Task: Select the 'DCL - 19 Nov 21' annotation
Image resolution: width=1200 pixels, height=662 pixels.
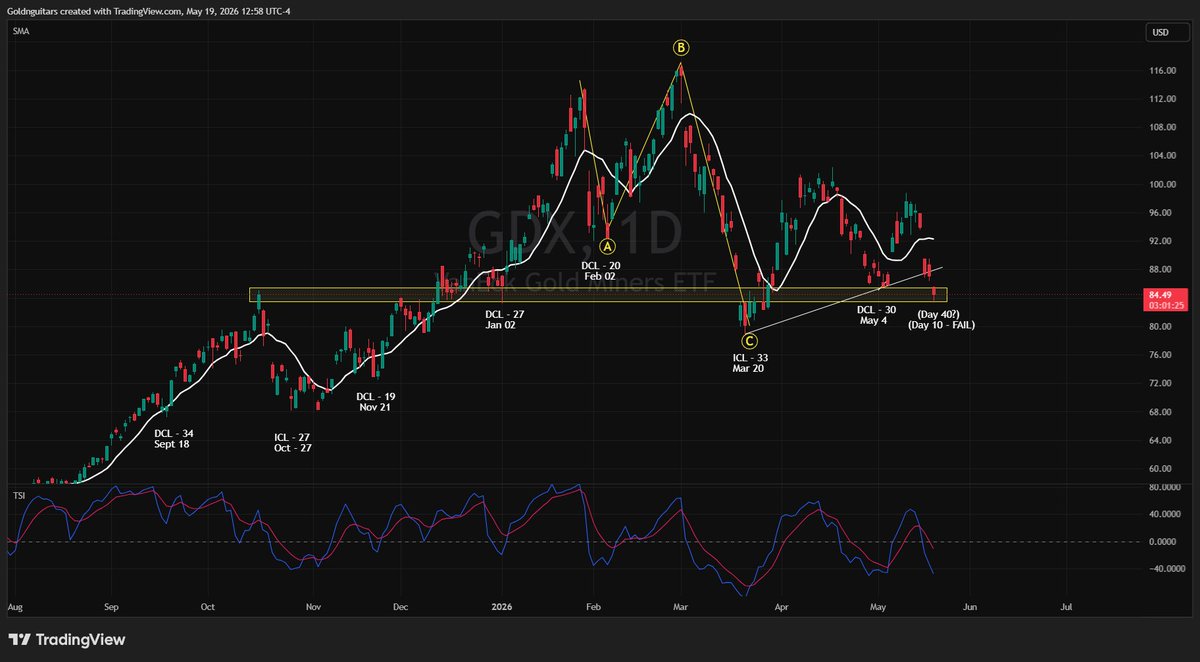Action: click(376, 401)
